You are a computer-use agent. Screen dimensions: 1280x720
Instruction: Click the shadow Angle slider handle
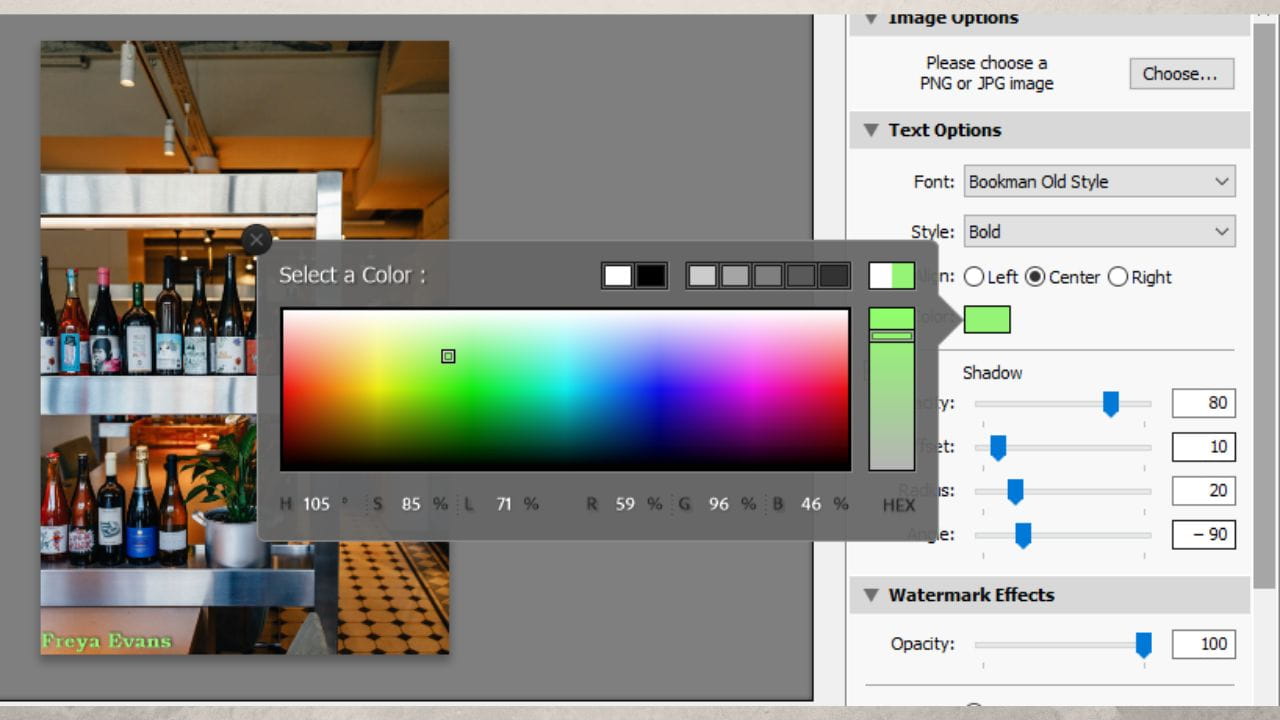pos(1023,535)
